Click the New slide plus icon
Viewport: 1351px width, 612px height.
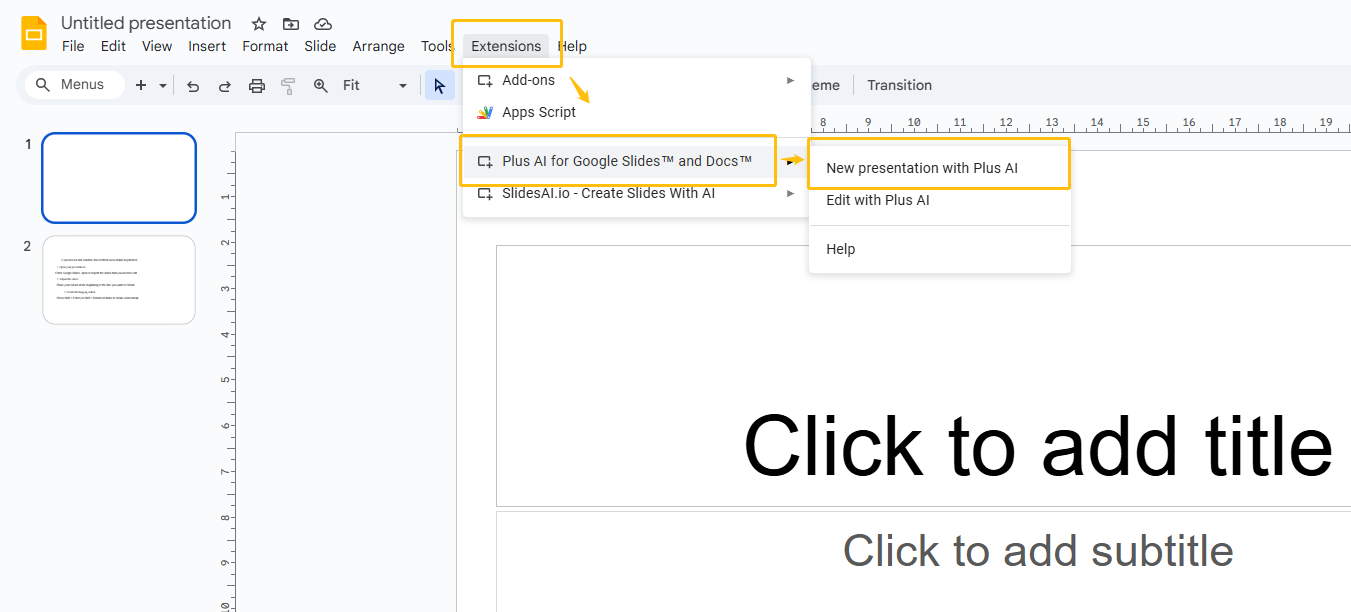(x=141, y=85)
